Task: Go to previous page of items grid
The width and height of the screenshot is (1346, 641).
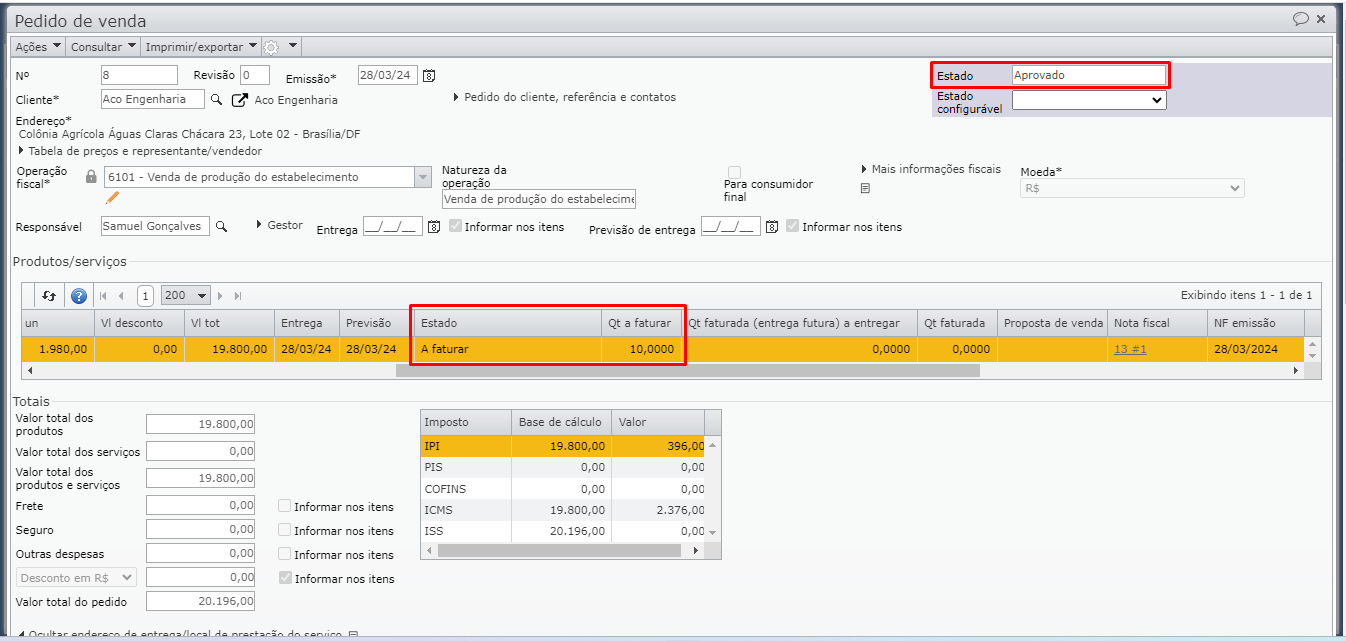Action: coord(121,296)
